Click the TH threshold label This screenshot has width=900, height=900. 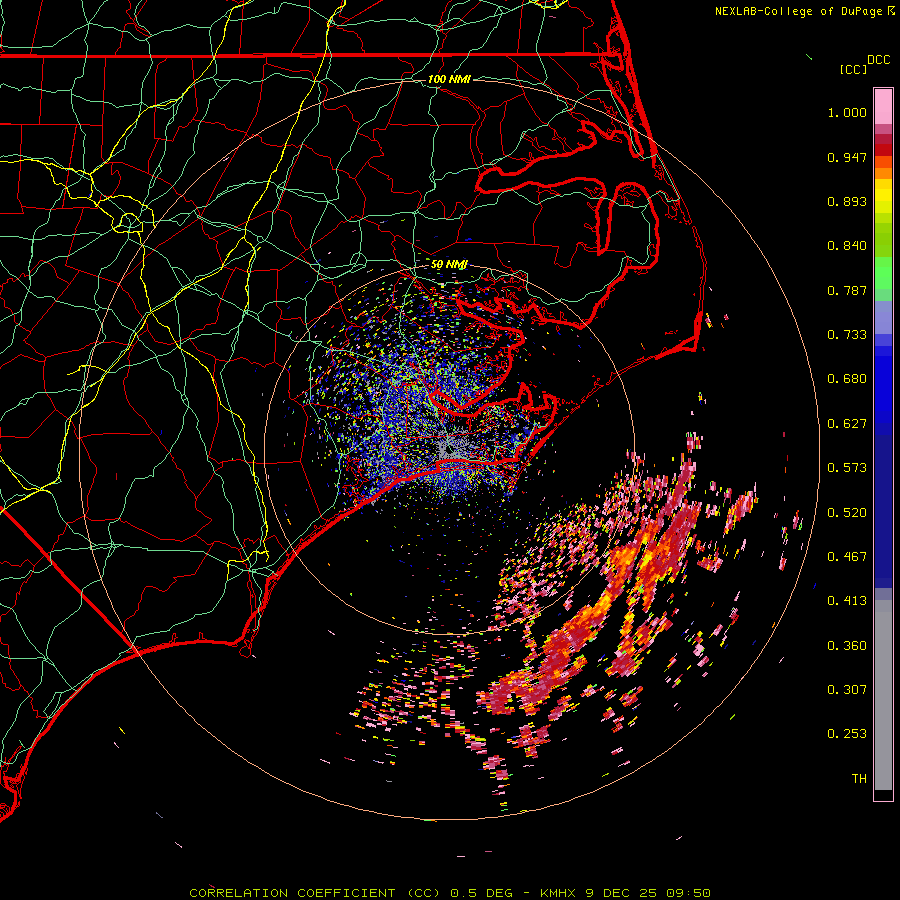click(859, 779)
